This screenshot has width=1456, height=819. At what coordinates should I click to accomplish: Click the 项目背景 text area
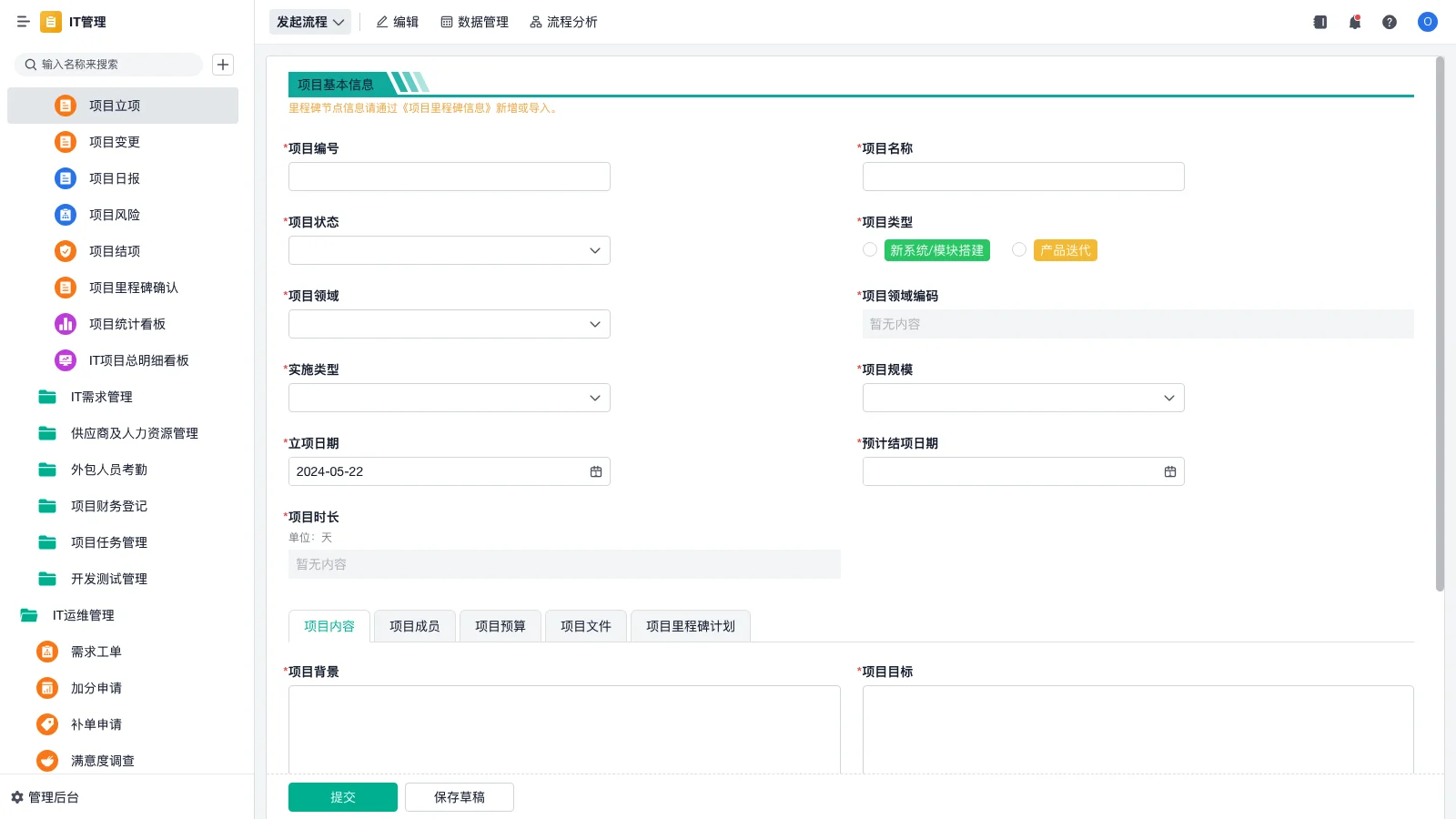[564, 729]
